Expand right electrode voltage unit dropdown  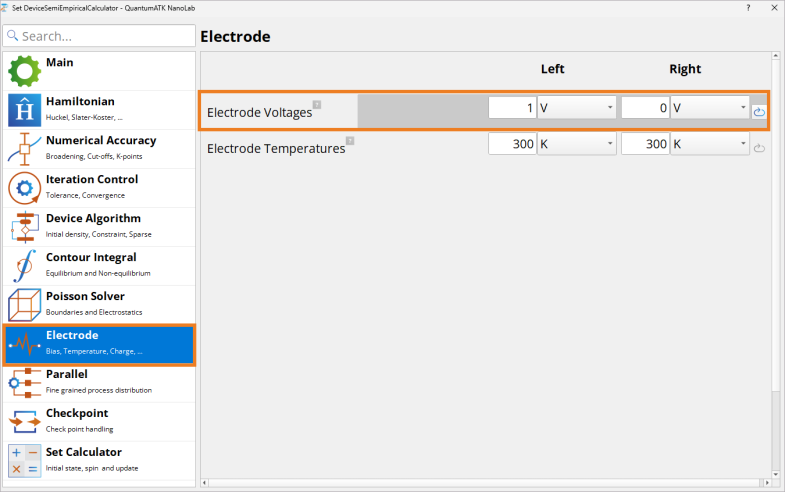click(x=710, y=108)
